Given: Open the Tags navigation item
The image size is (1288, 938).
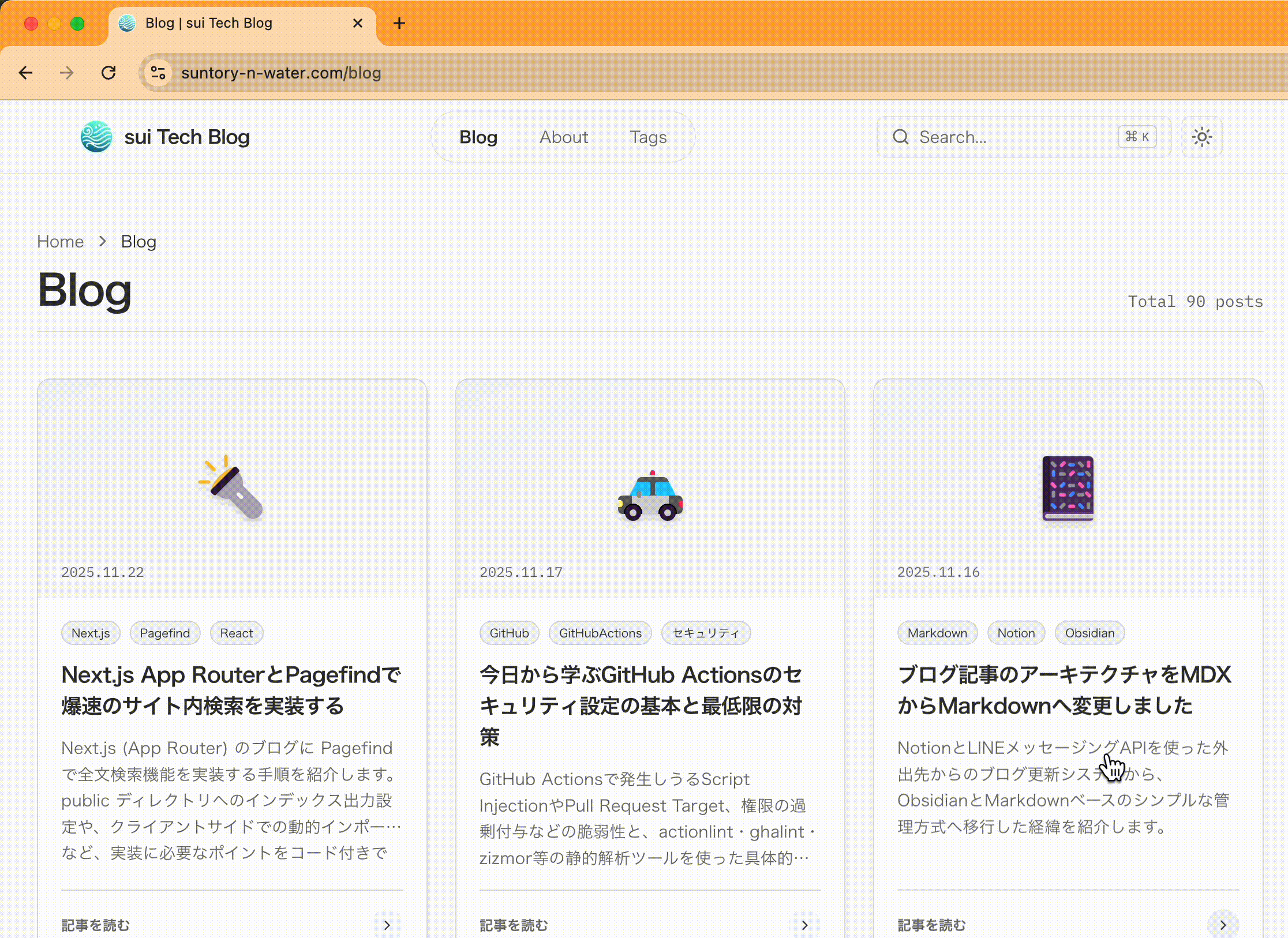Looking at the screenshot, I should click(648, 137).
